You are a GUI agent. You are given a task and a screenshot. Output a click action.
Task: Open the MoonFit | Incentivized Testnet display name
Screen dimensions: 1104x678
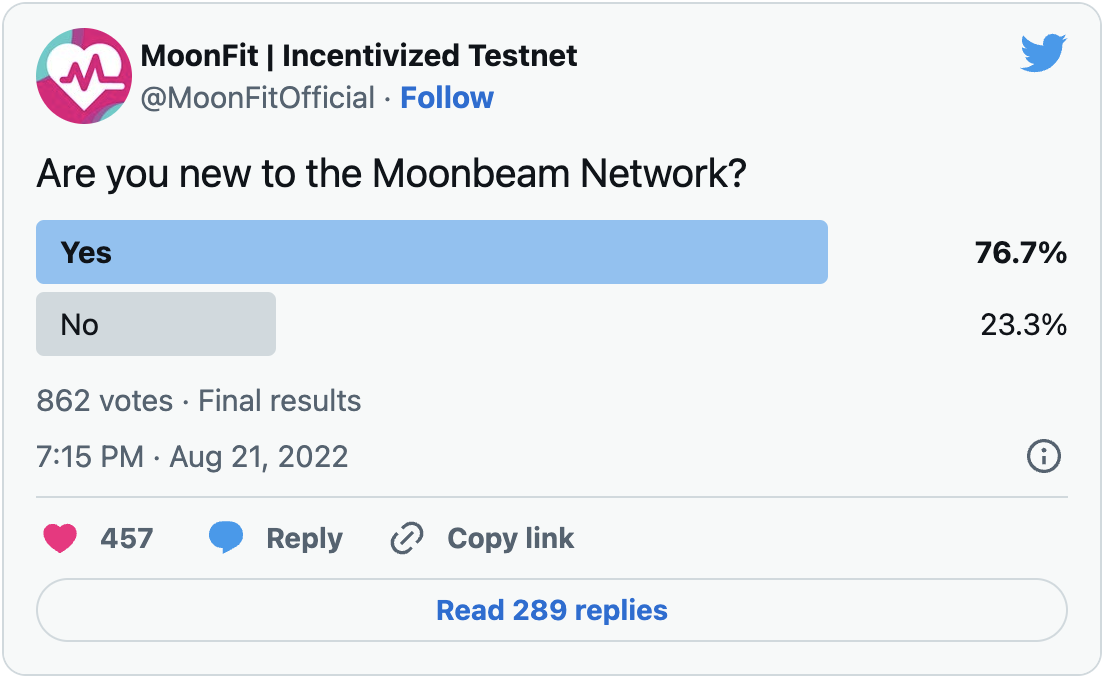[x=359, y=56]
